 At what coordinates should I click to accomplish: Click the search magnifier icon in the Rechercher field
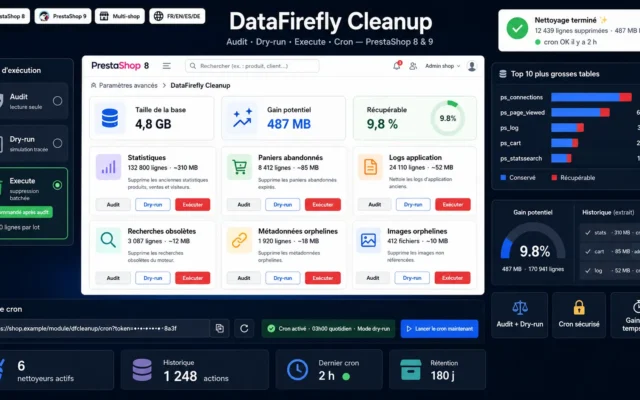[193, 66]
